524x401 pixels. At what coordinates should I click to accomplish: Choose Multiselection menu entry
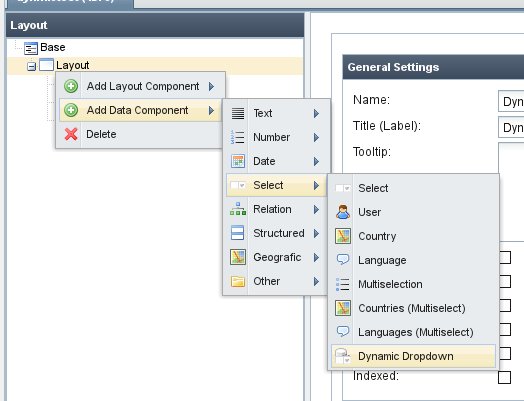[413, 284]
